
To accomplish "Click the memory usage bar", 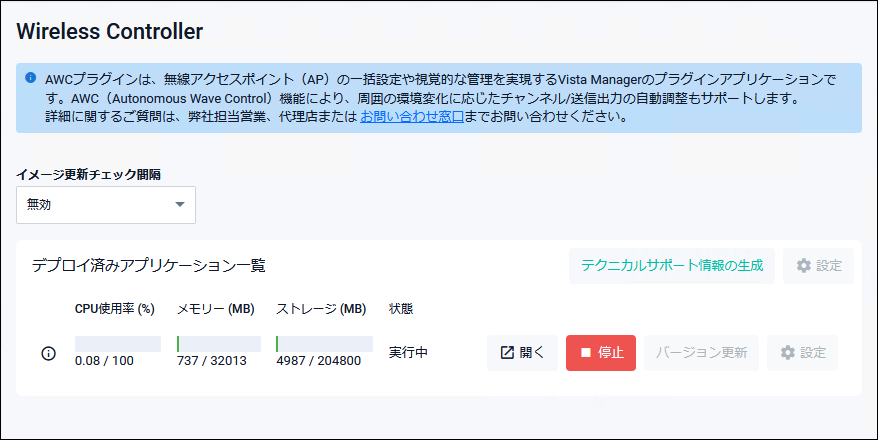I will (x=219, y=344).
